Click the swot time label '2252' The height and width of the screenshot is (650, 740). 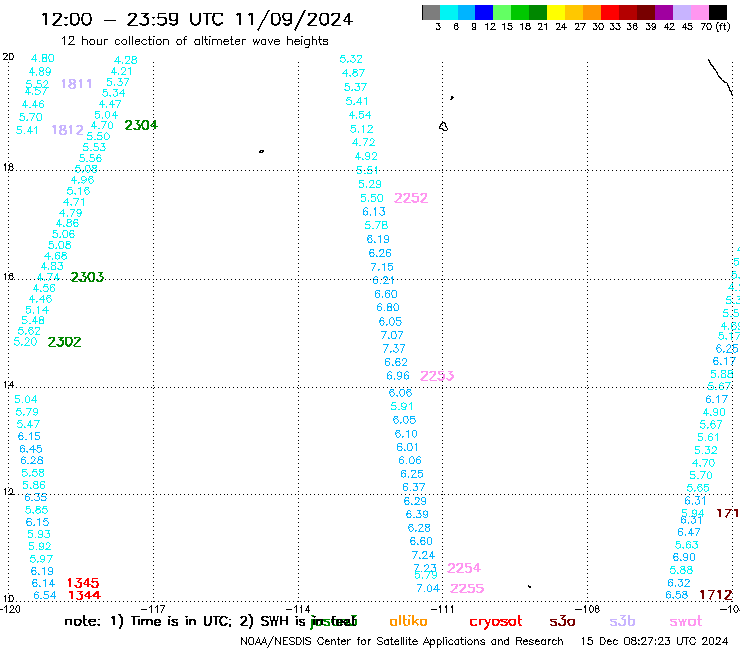tap(411, 198)
